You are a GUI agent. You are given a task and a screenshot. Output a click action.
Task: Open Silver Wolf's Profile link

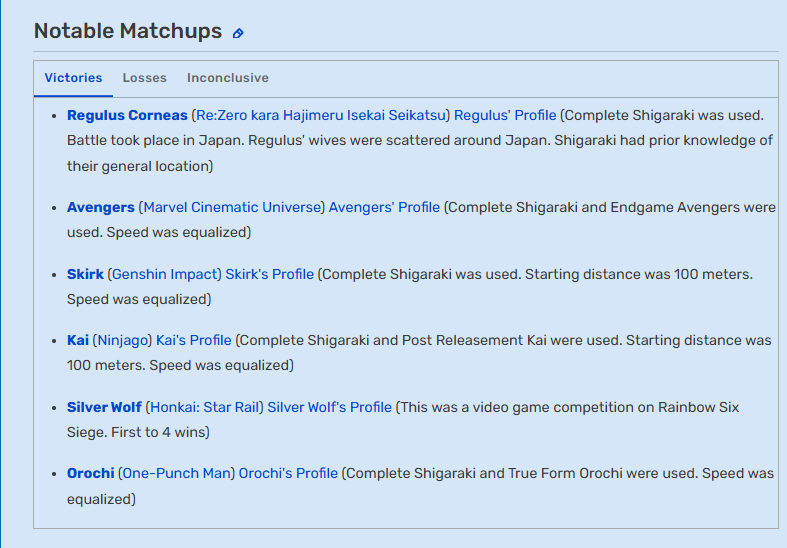329,407
